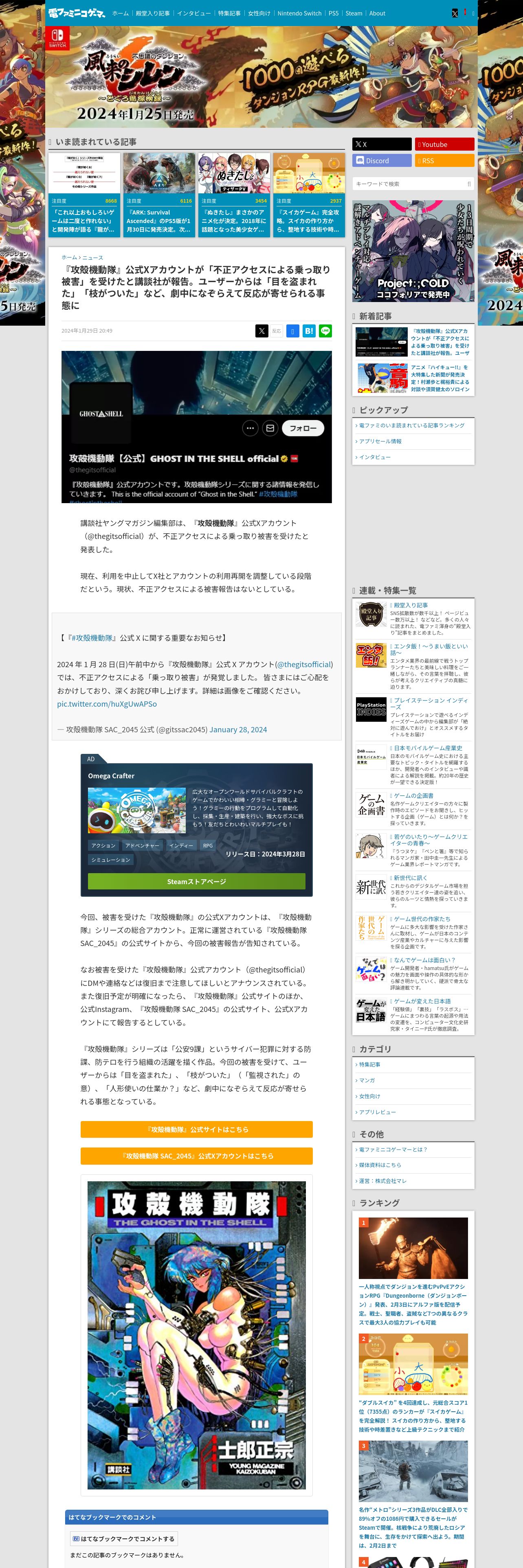Open trending article 「これ以上おもしろいゲーム」

coord(84,195)
